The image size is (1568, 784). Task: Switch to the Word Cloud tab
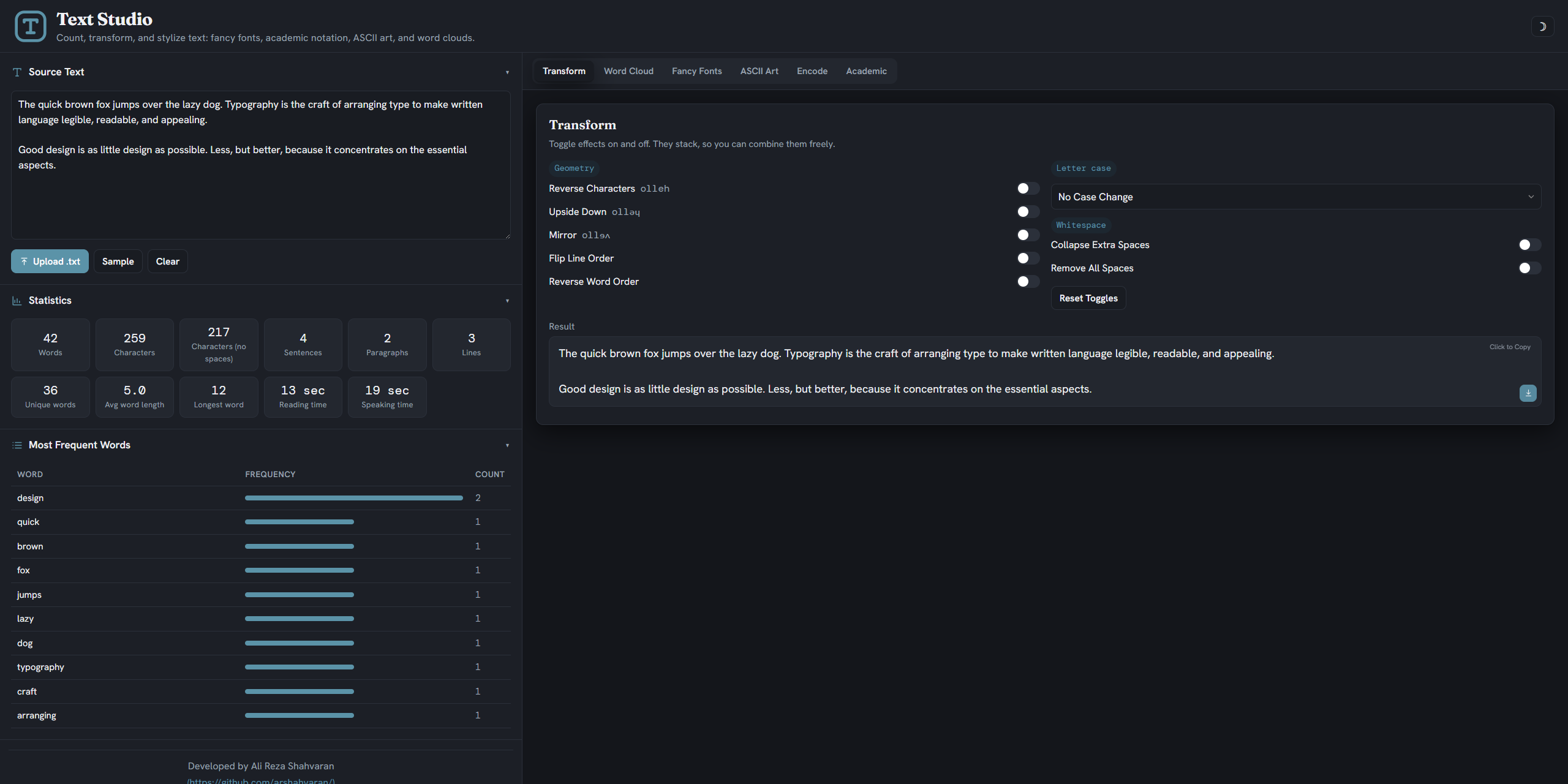tap(628, 71)
